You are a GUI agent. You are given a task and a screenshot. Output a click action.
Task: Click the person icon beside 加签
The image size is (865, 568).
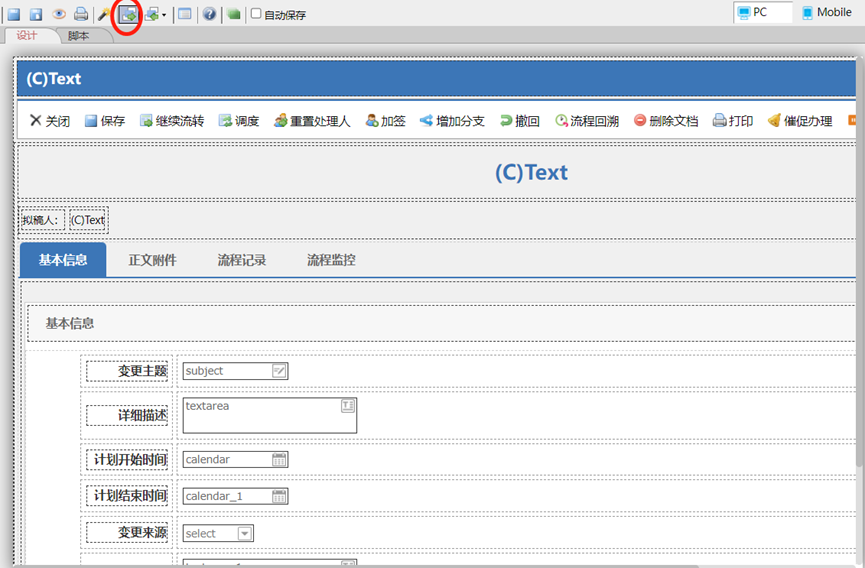click(x=372, y=120)
